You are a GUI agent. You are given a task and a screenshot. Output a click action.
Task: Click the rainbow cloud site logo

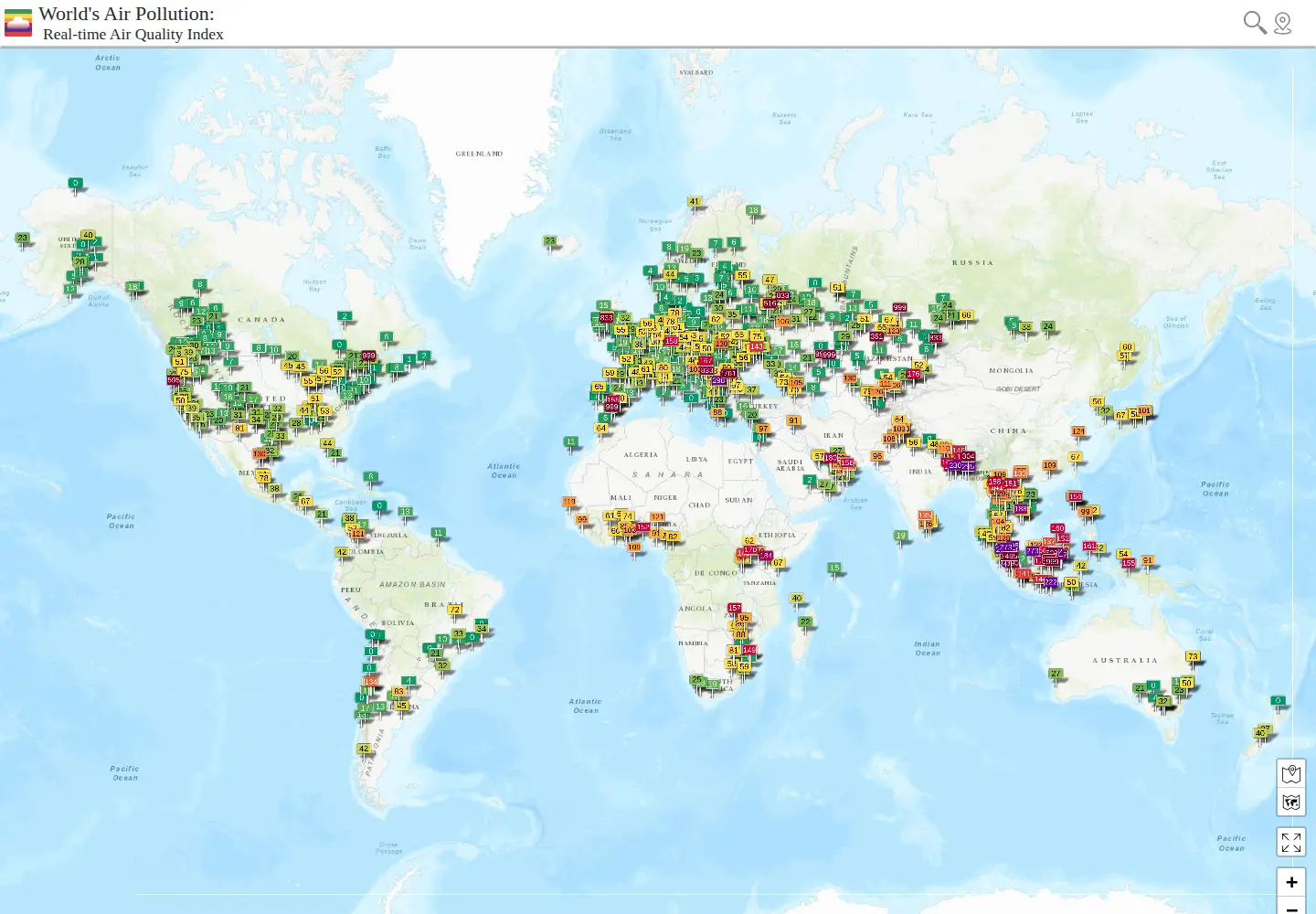[18, 24]
